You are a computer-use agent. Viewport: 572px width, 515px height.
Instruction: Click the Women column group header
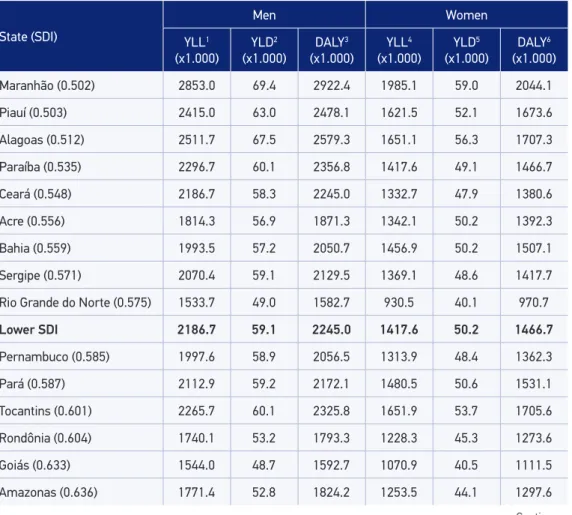pyautogui.click(x=466, y=15)
